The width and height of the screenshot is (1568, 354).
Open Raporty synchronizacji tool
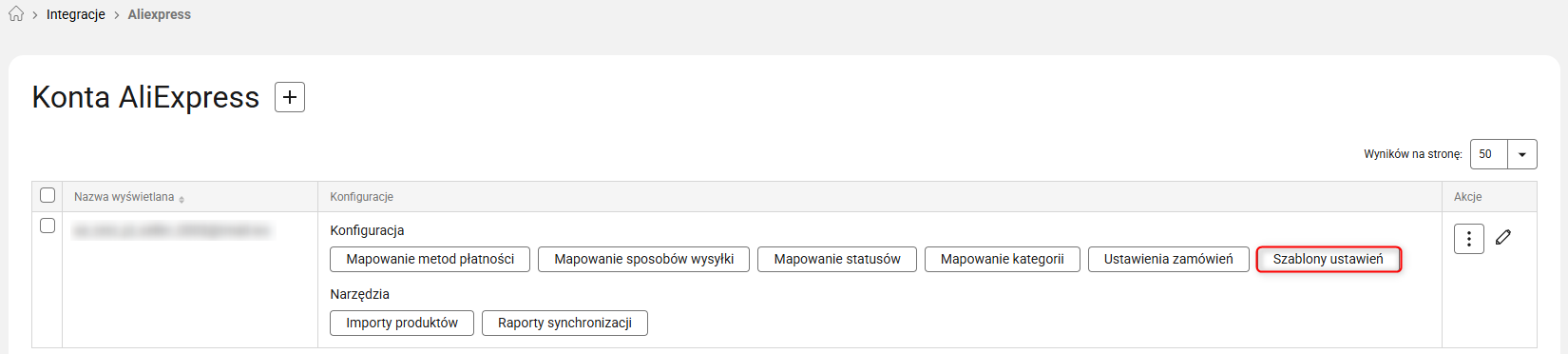coord(564,323)
